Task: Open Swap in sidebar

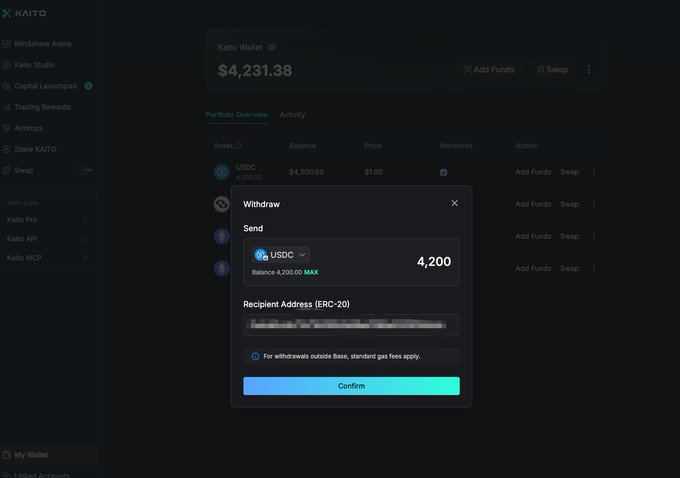Action: pyautogui.click(x=23, y=170)
